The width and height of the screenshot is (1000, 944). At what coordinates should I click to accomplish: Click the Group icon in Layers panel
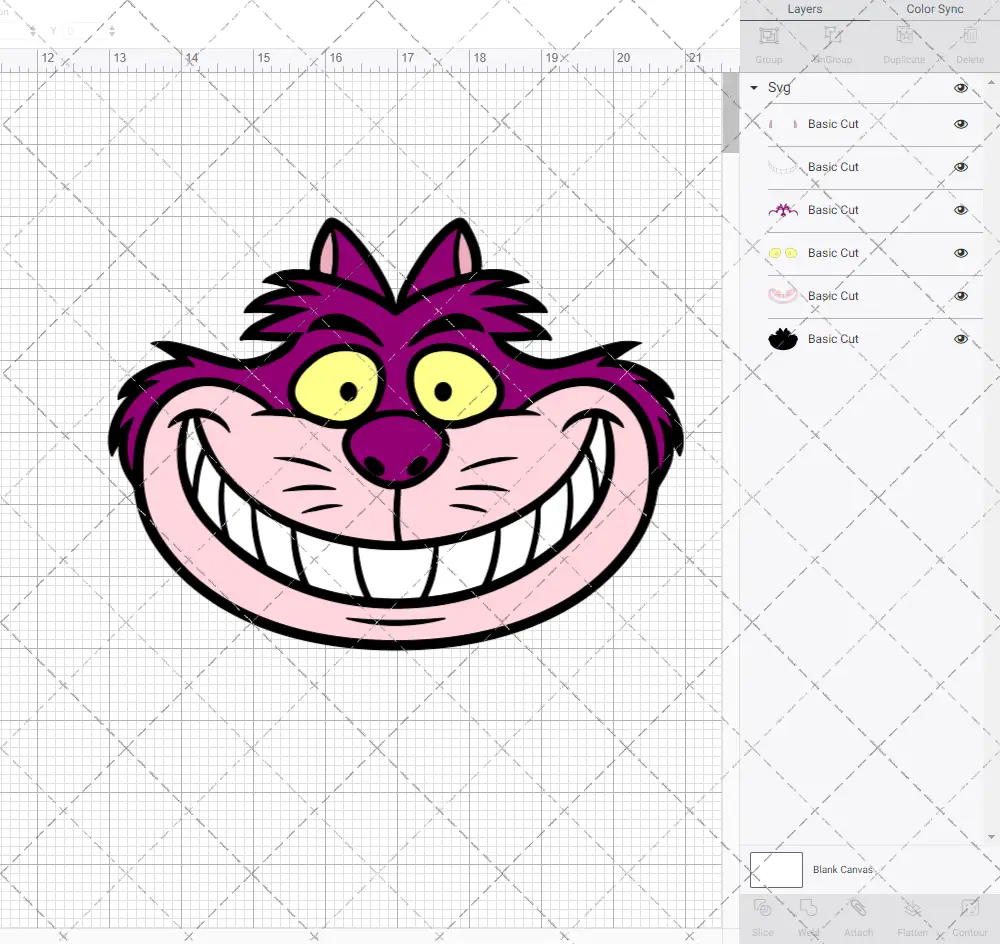pos(768,36)
